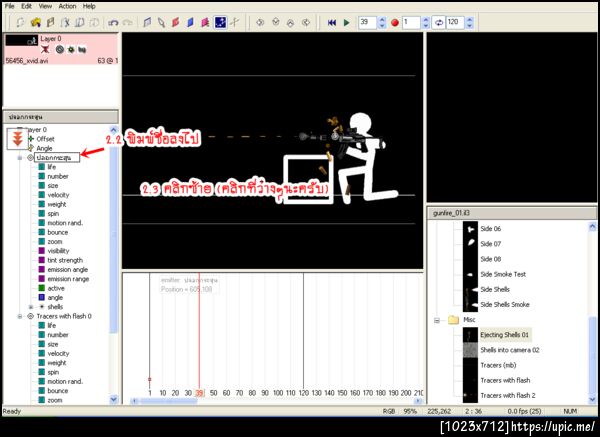Screen dimensions: 600x437
Task: Click the right-pointing navigation icon
Action: point(306,23)
